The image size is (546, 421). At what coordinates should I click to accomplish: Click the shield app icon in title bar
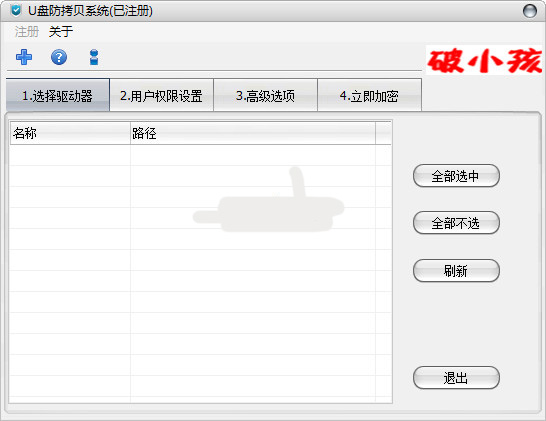[16, 11]
